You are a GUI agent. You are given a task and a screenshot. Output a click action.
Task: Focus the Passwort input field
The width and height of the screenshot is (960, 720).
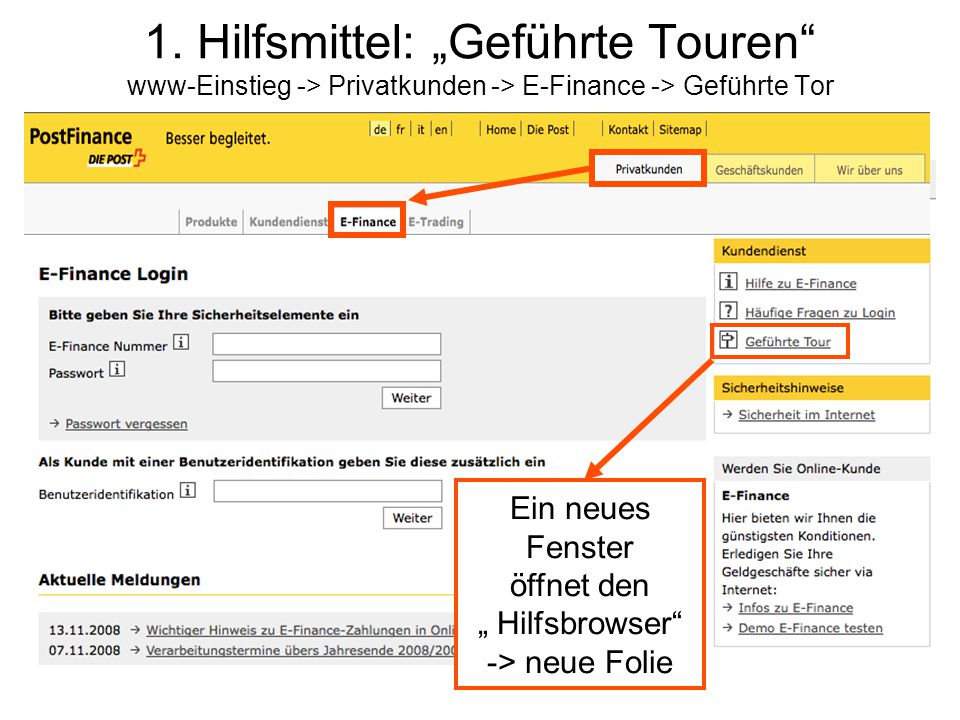(x=326, y=371)
